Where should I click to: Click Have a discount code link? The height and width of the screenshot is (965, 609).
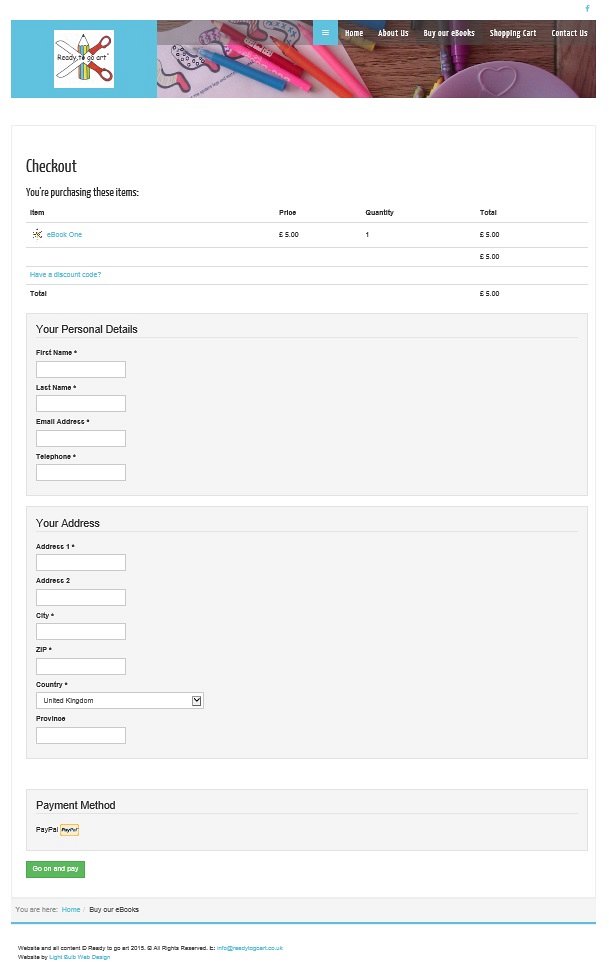coord(65,274)
